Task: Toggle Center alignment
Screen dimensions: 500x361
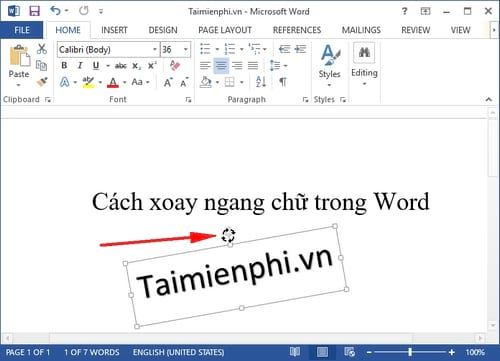Action: click(221, 65)
